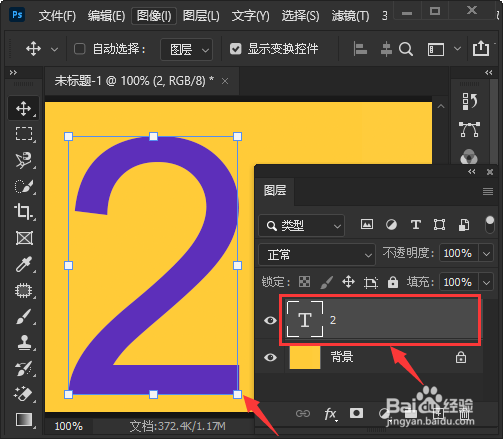Open the 滤镜(T) menu
Screen dimensions: 503x439
pos(350,16)
